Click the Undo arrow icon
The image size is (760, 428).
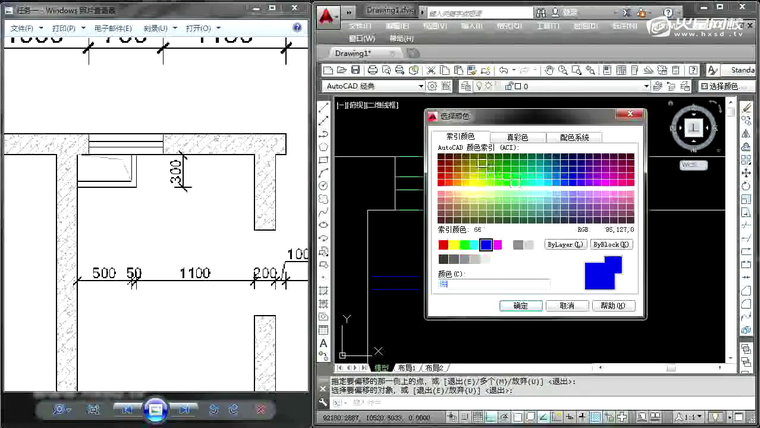click(503, 70)
